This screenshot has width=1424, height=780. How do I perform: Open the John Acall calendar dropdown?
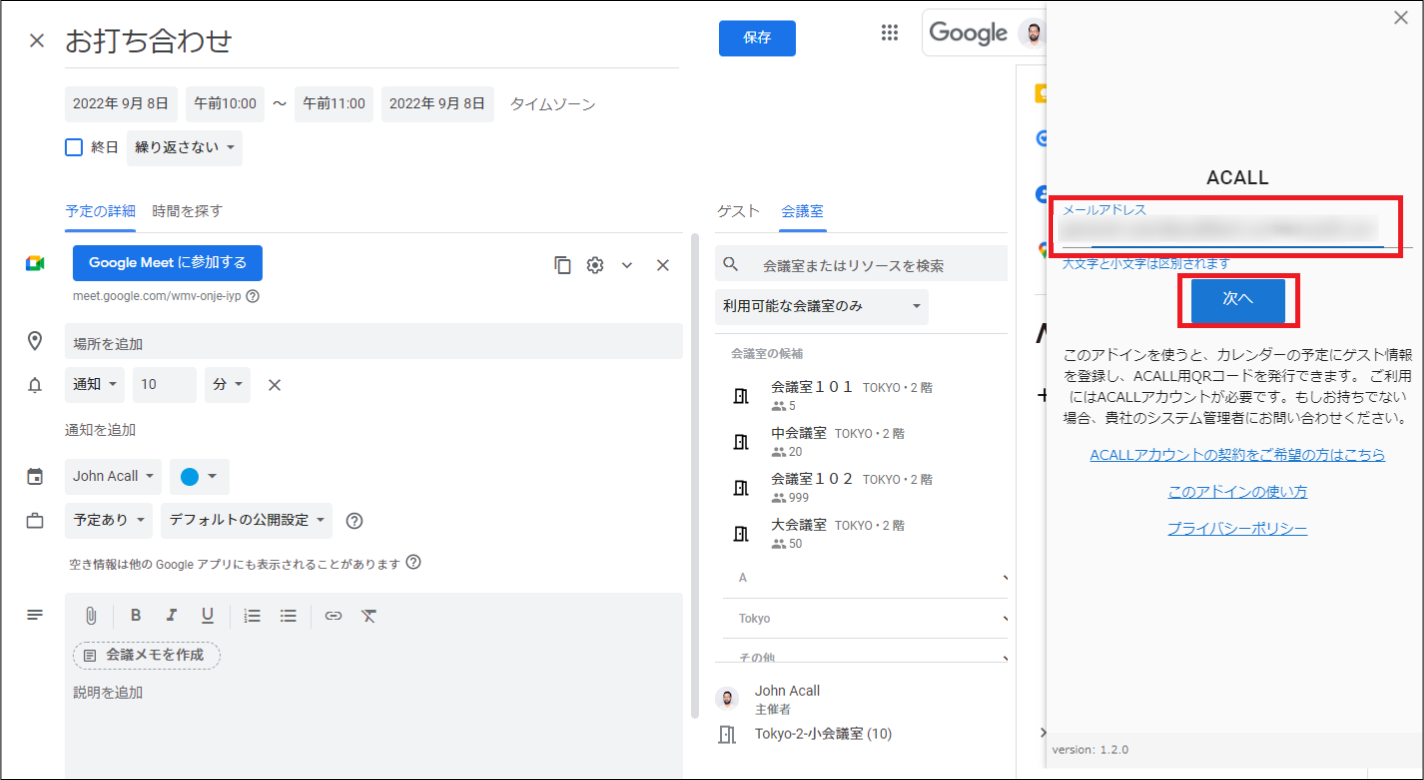click(113, 477)
